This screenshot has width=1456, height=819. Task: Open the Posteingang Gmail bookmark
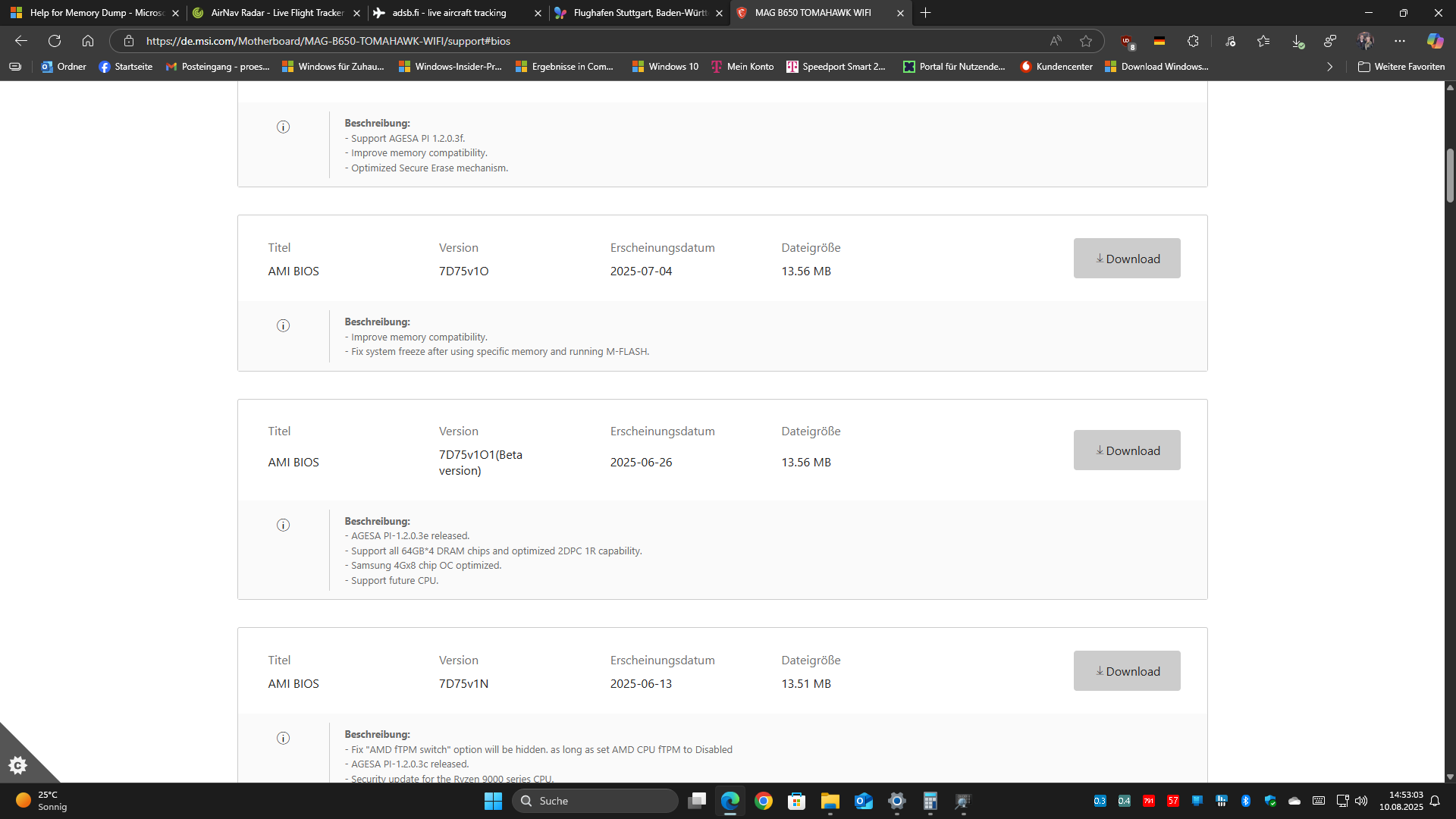tap(218, 67)
